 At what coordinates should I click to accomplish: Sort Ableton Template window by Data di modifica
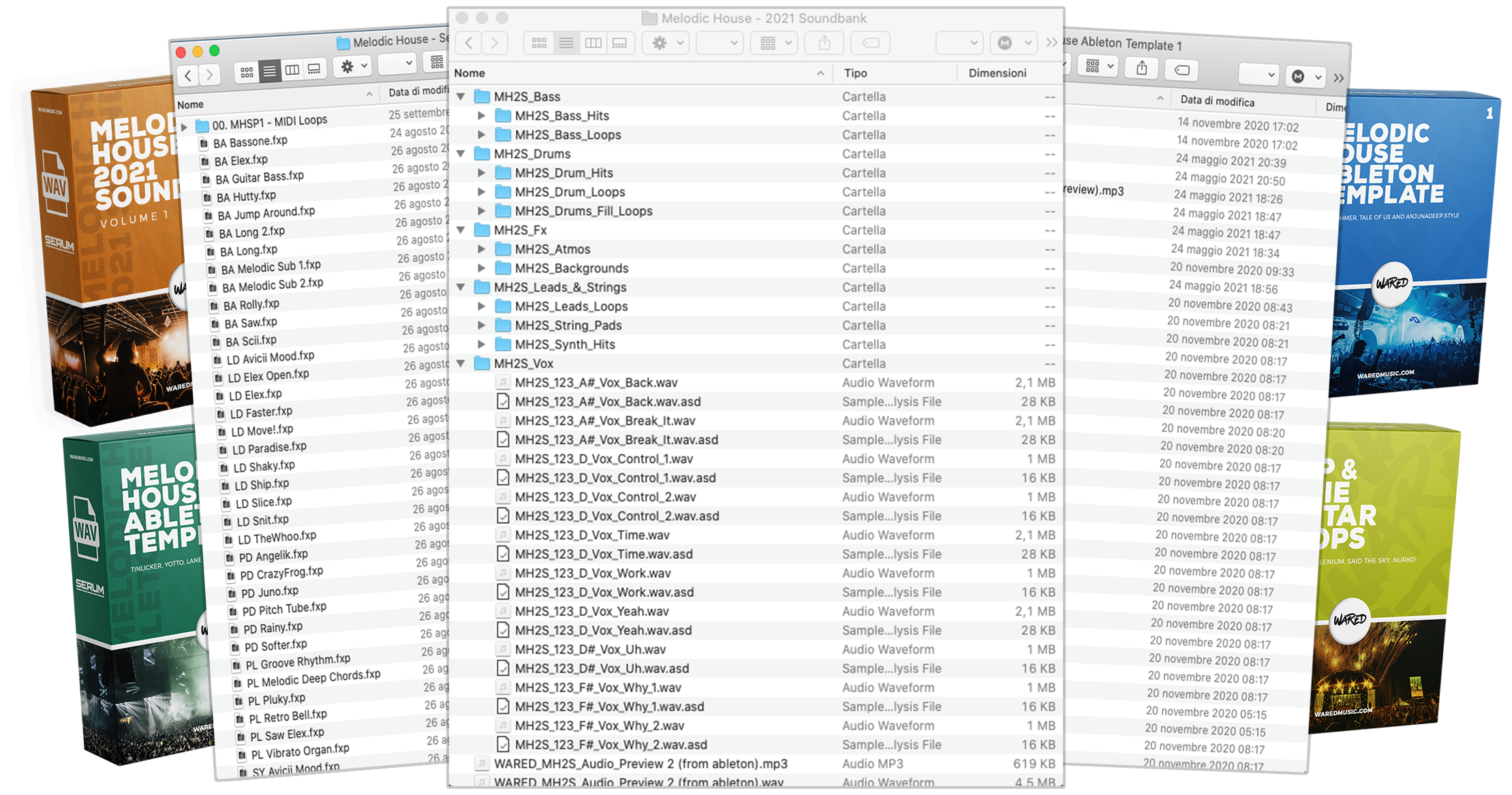pyautogui.click(x=1217, y=101)
